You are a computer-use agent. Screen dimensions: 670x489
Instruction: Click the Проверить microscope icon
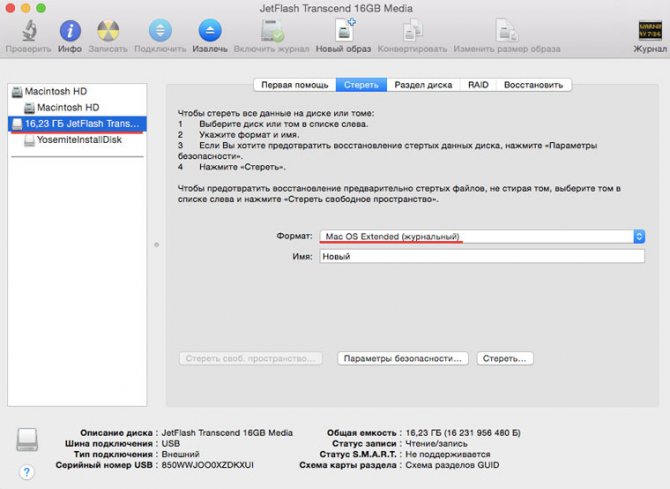(29, 31)
